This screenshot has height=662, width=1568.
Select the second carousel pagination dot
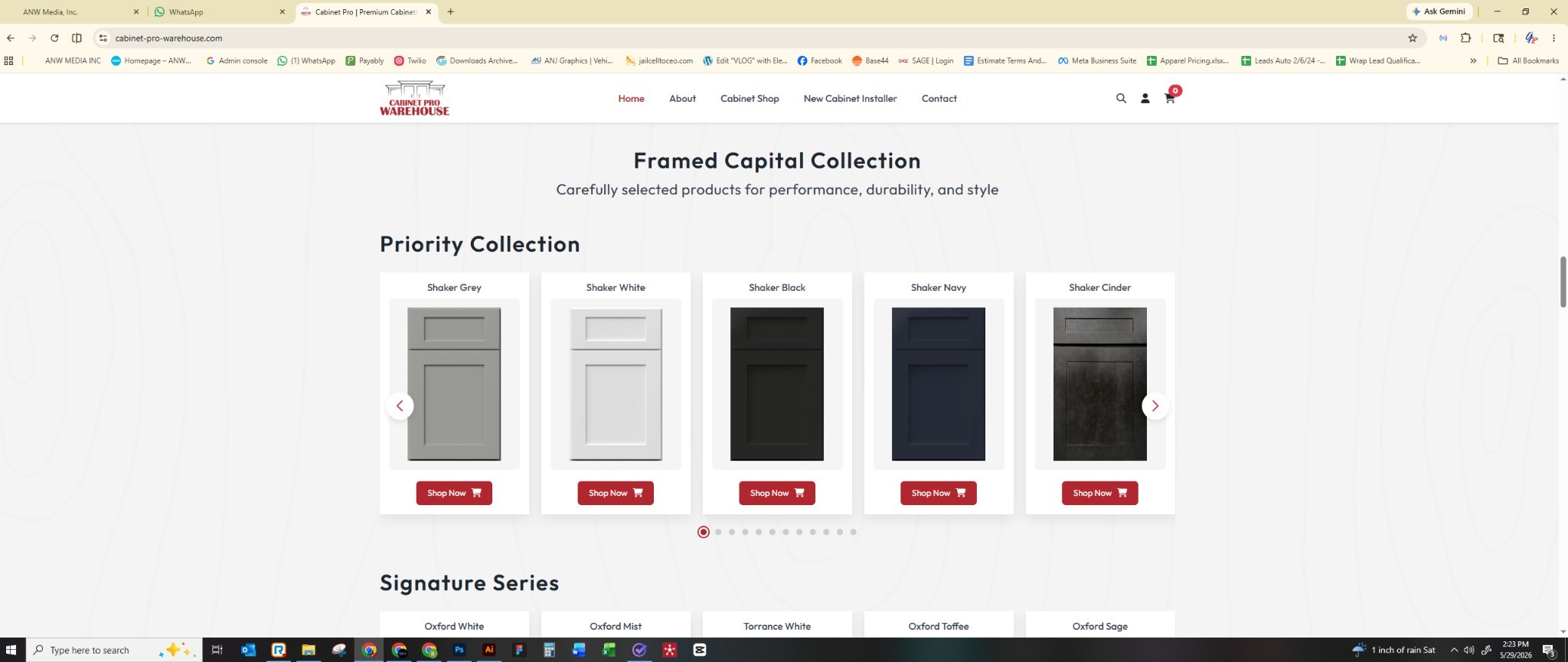click(x=718, y=532)
